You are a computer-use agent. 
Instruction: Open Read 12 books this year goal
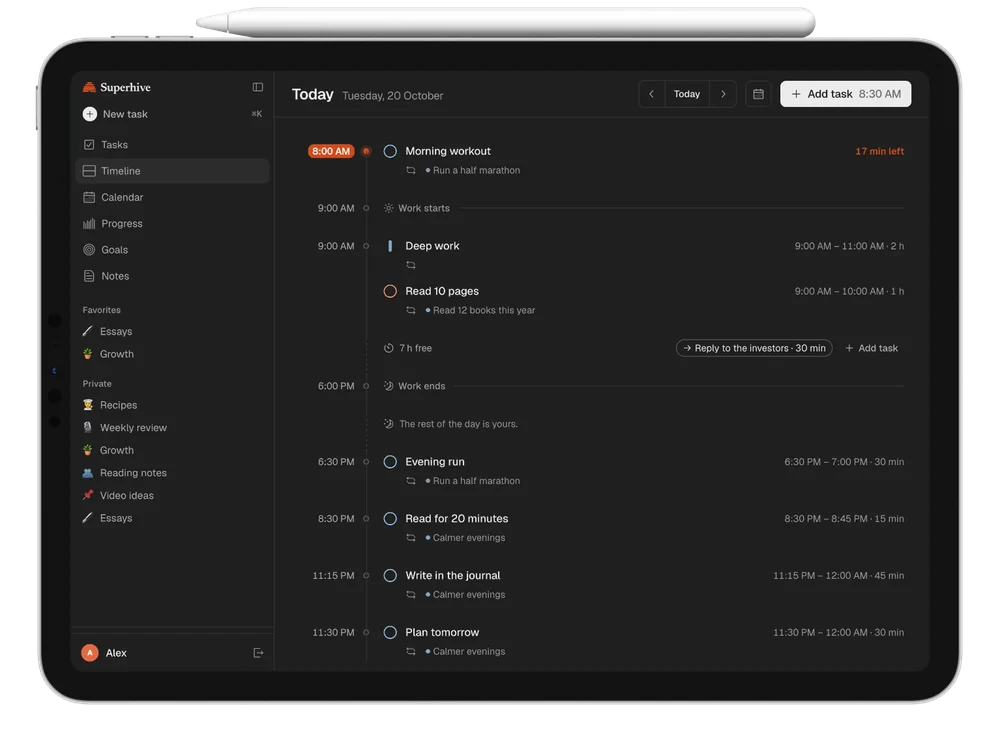coord(480,310)
